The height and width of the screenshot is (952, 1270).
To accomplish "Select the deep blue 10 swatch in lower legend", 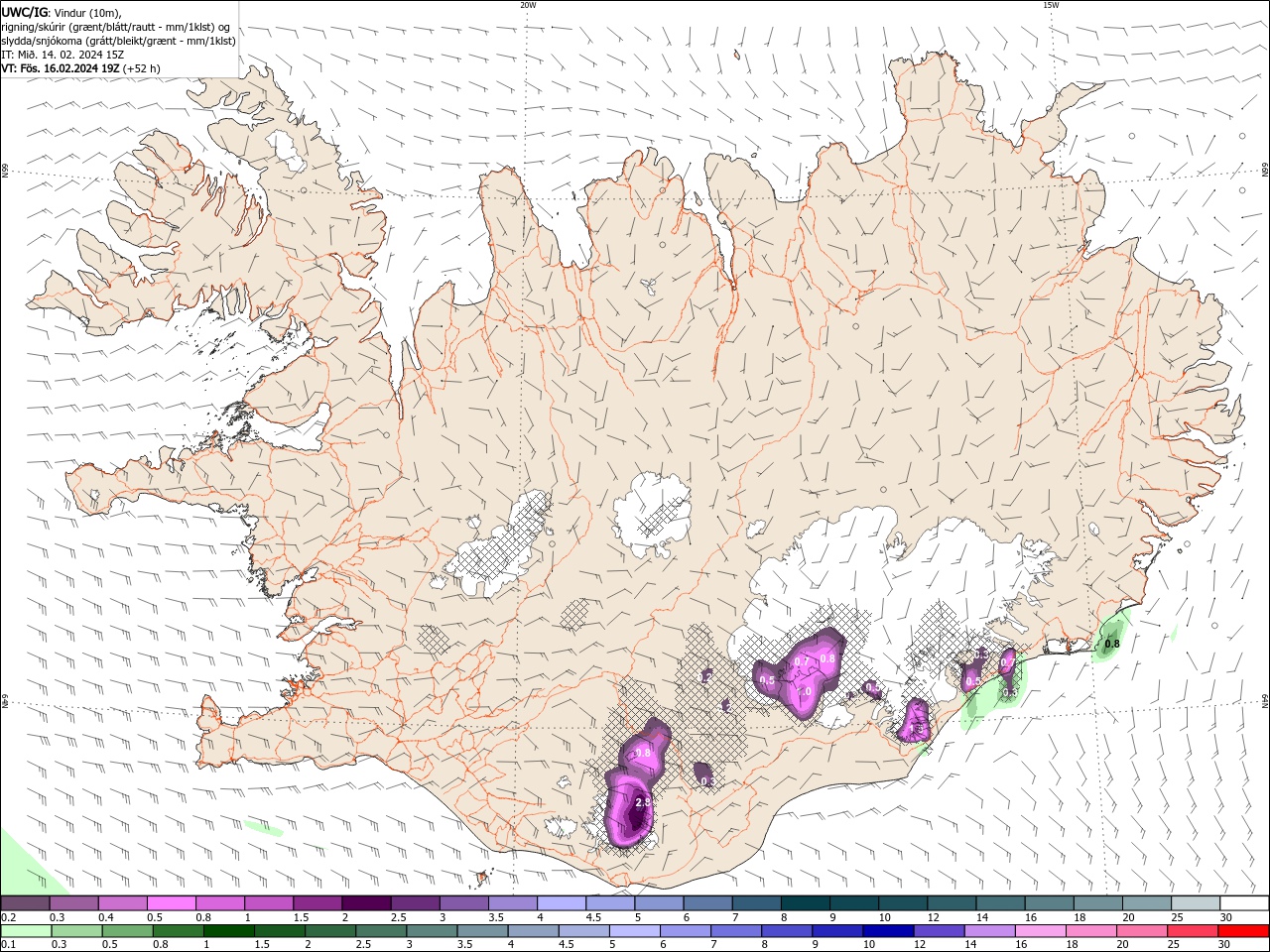I will point(889,931).
